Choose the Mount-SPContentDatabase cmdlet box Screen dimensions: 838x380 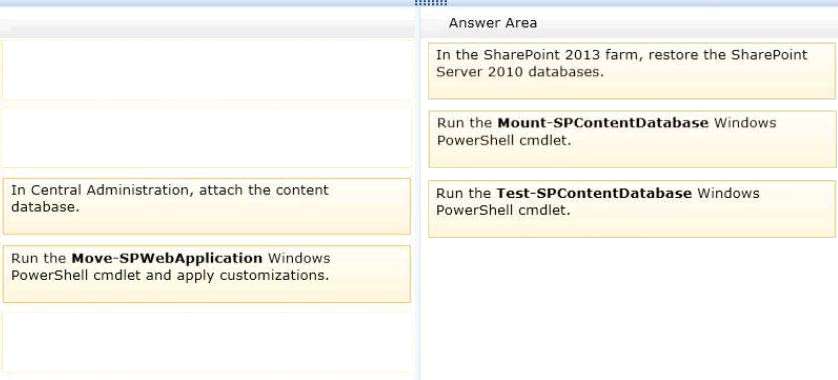(x=632, y=139)
